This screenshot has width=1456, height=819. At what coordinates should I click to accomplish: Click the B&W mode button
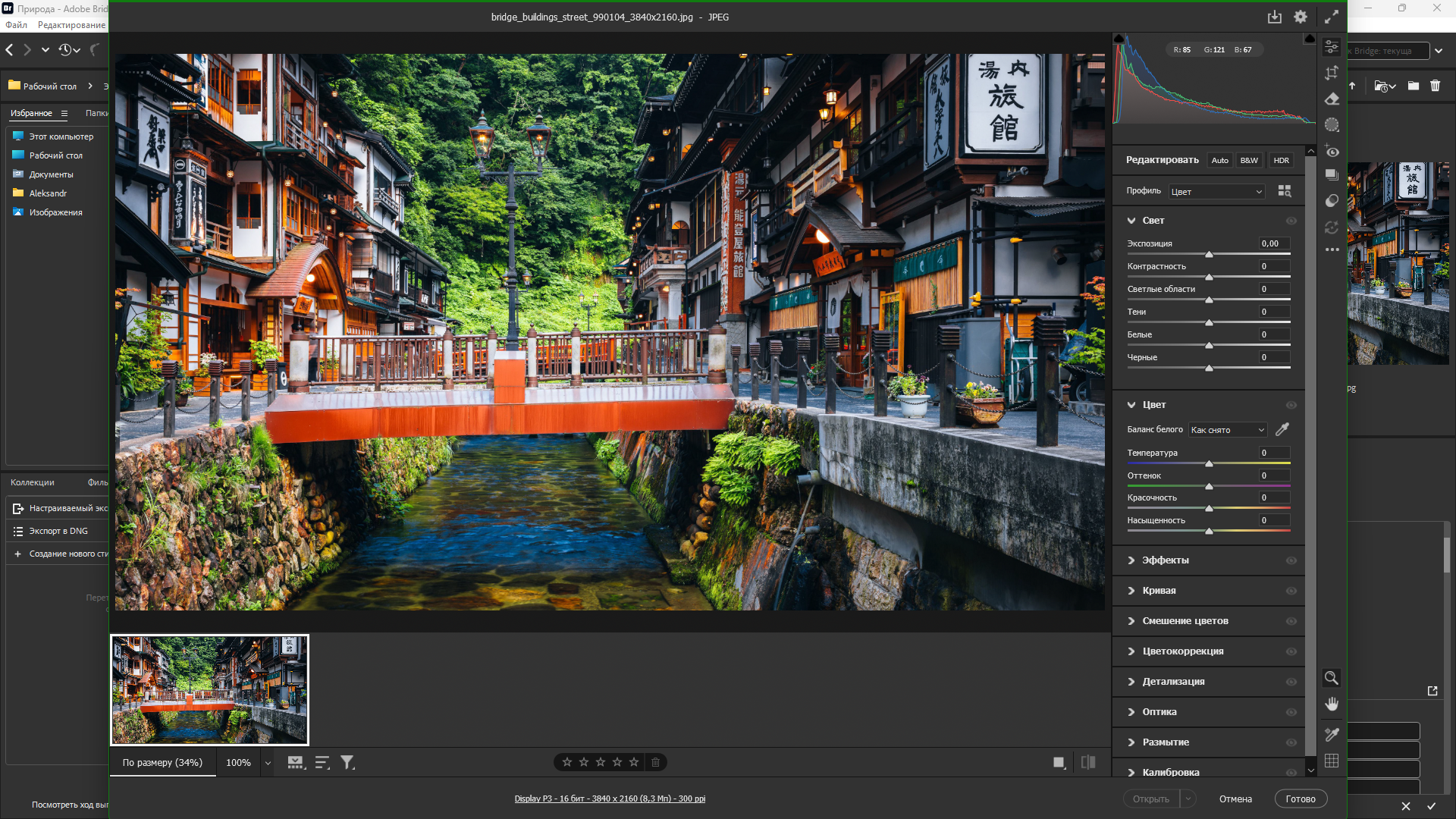coord(1249,160)
